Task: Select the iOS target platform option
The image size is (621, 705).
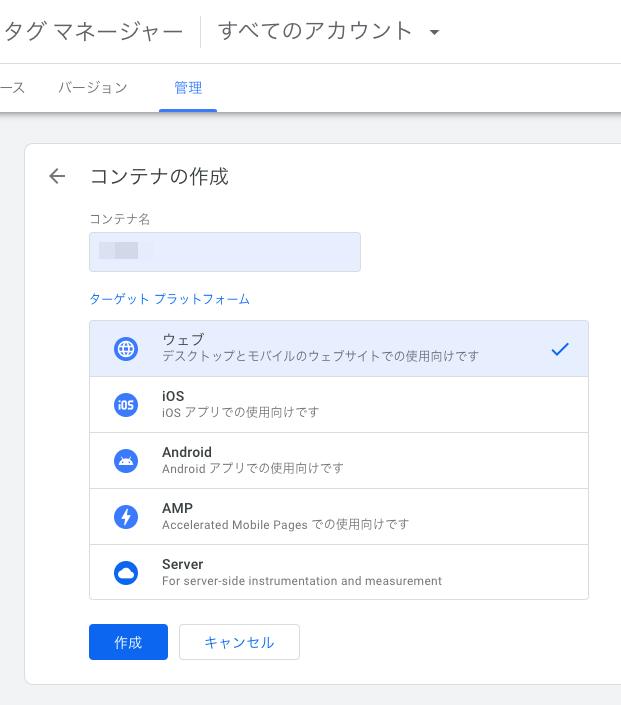Action: point(339,405)
